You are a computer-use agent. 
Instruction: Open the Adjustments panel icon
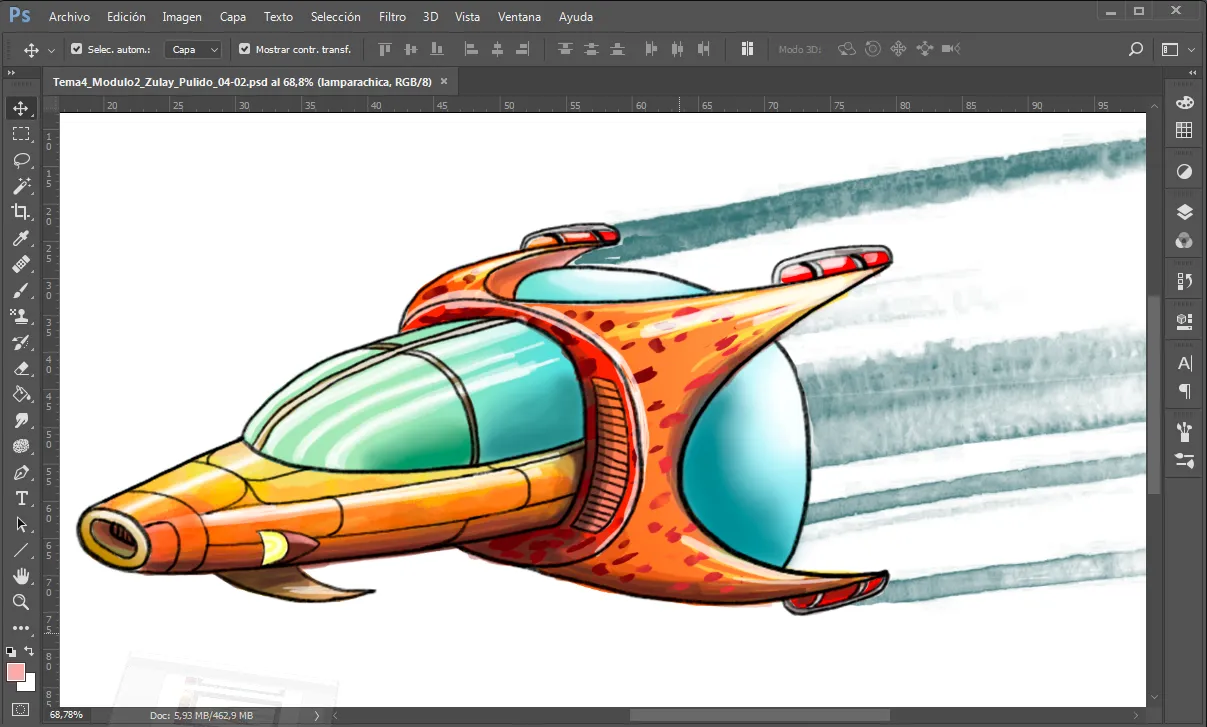pyautogui.click(x=1184, y=172)
